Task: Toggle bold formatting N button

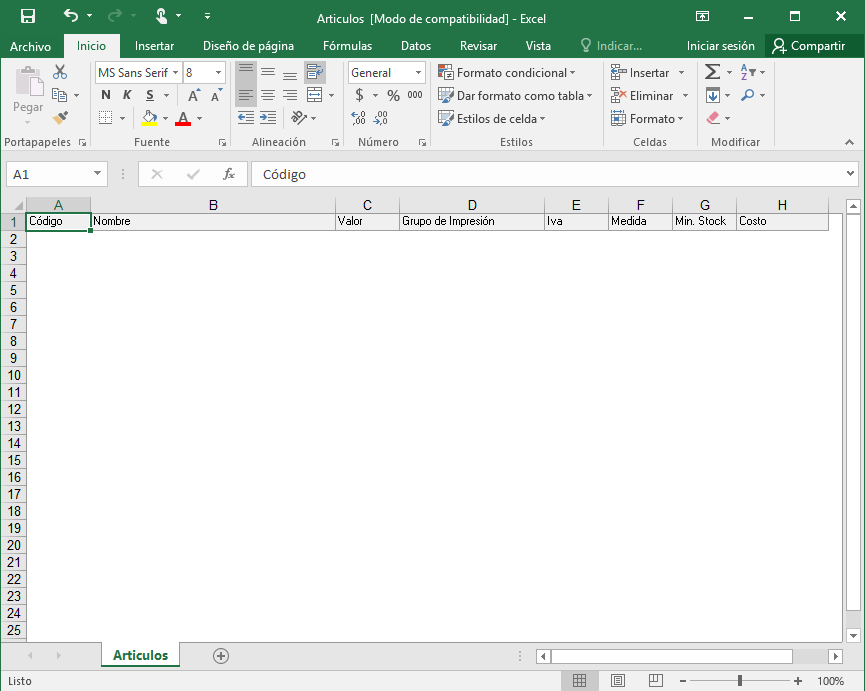Action: coord(106,95)
